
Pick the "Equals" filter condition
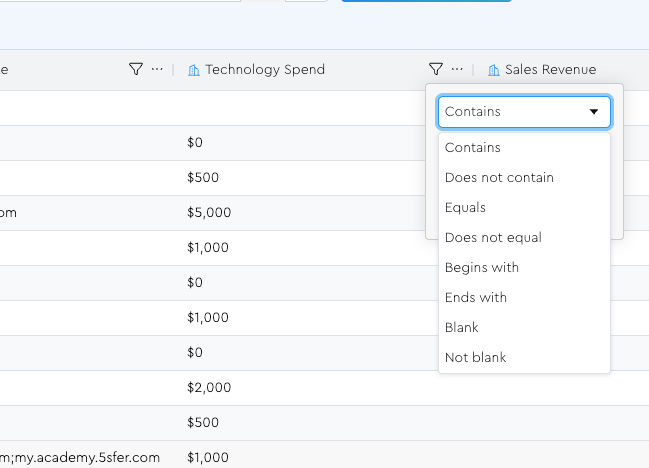pyautogui.click(x=465, y=208)
